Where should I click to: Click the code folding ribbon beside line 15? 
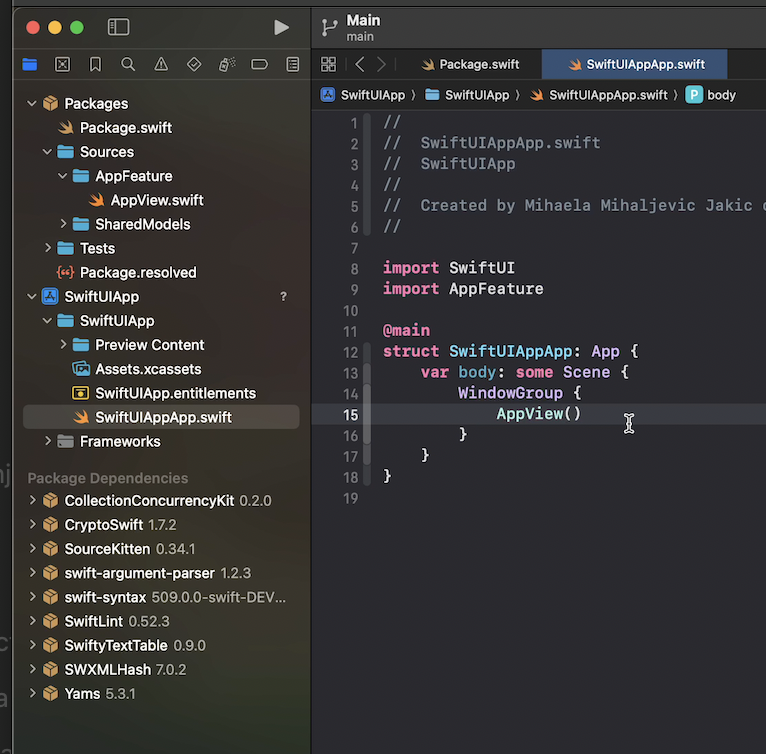367,414
